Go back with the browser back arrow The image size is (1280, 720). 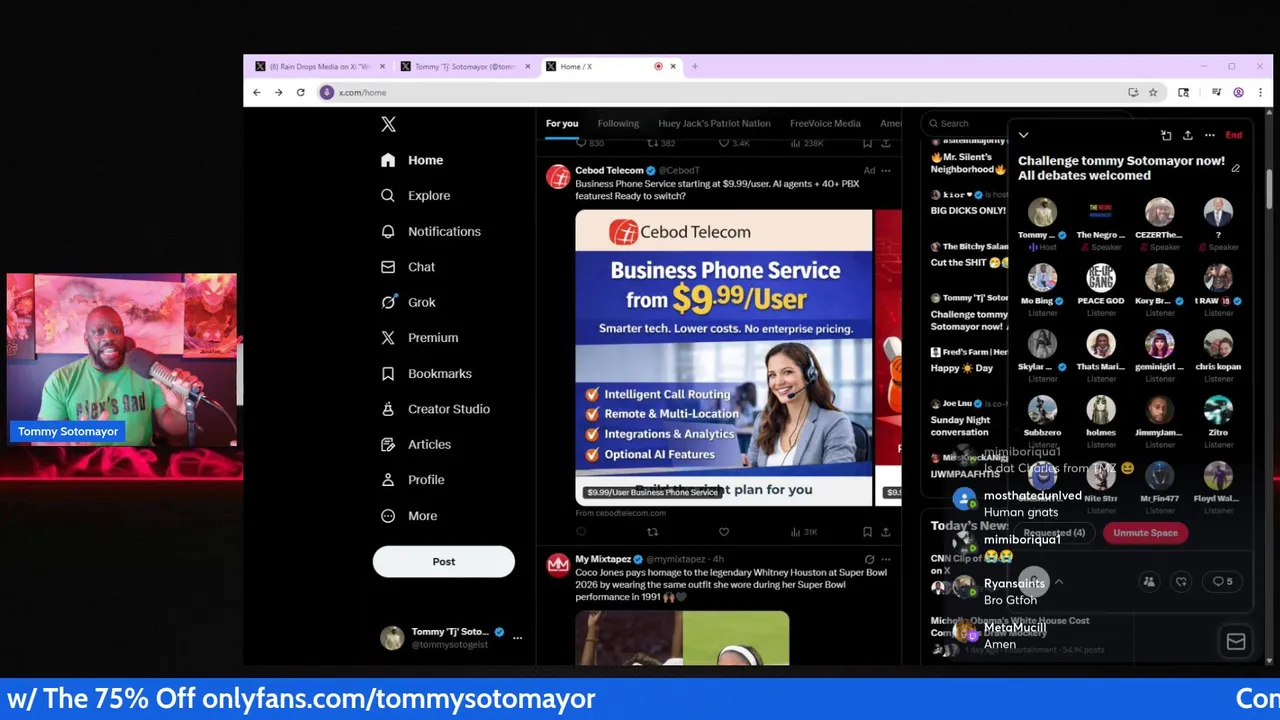tap(257, 92)
